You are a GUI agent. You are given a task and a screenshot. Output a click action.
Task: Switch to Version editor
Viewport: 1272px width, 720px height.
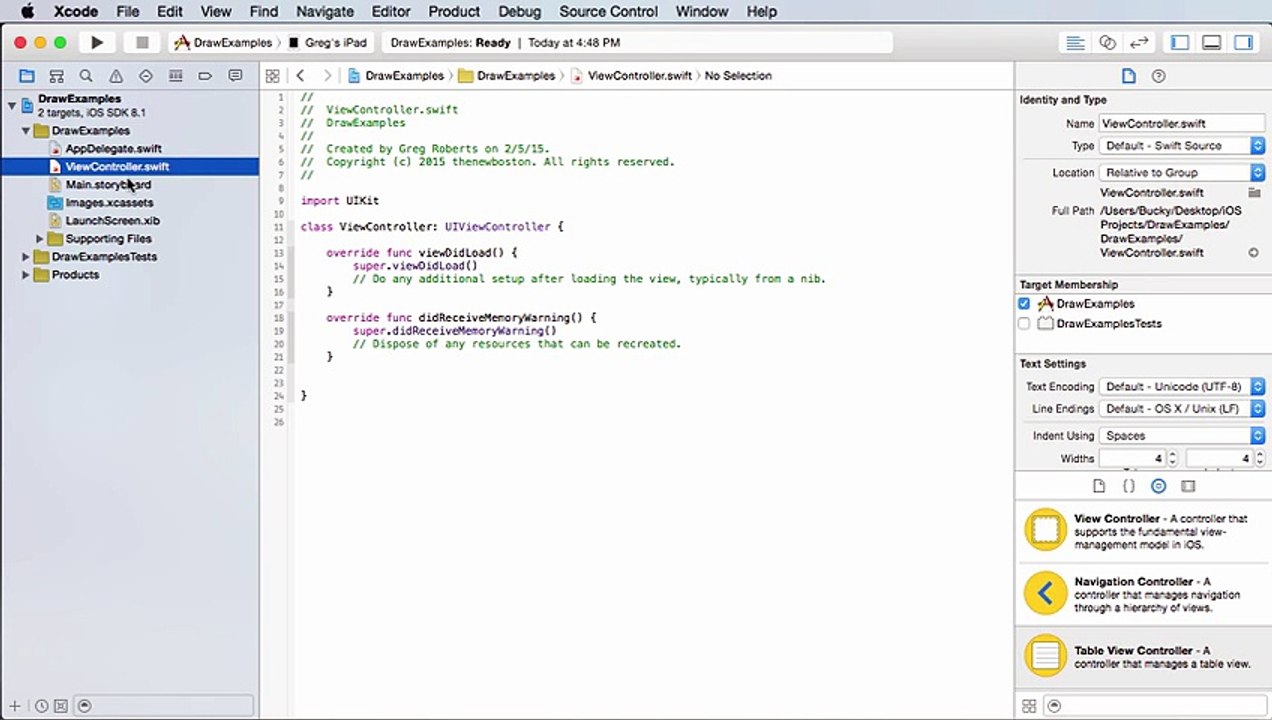tap(1139, 43)
